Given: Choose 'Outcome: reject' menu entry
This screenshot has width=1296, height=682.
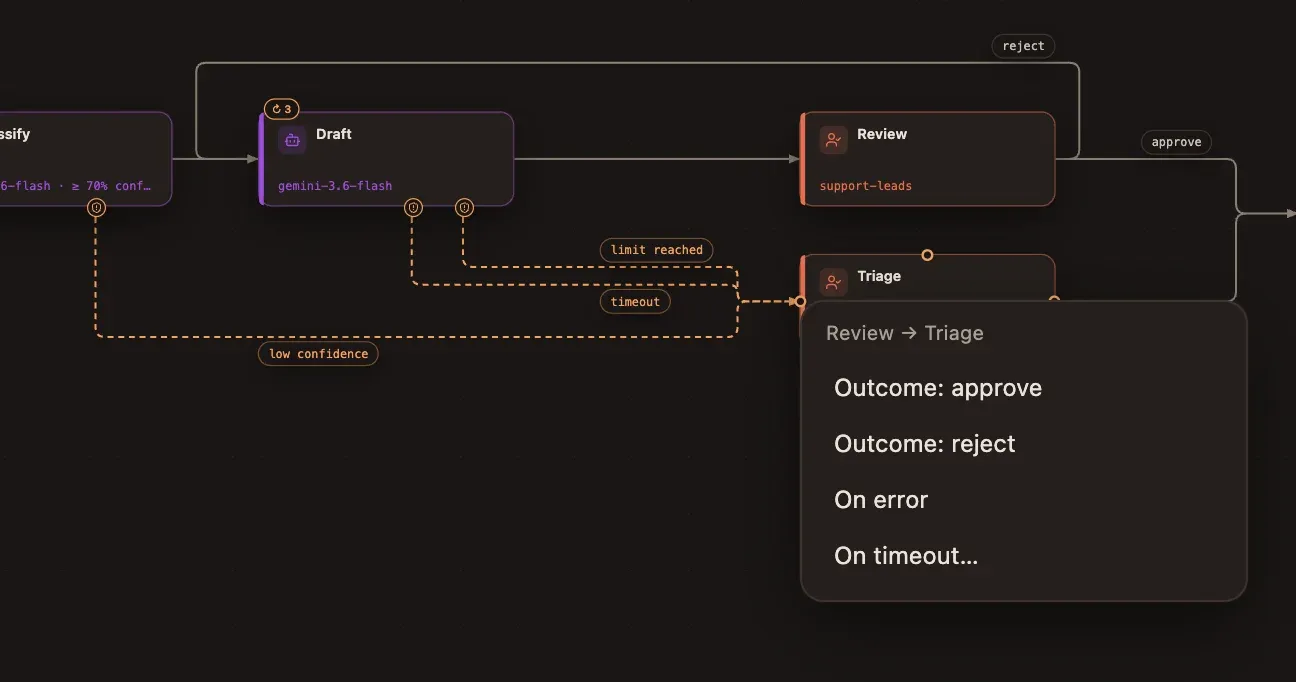Looking at the screenshot, I should [1023, 444].
